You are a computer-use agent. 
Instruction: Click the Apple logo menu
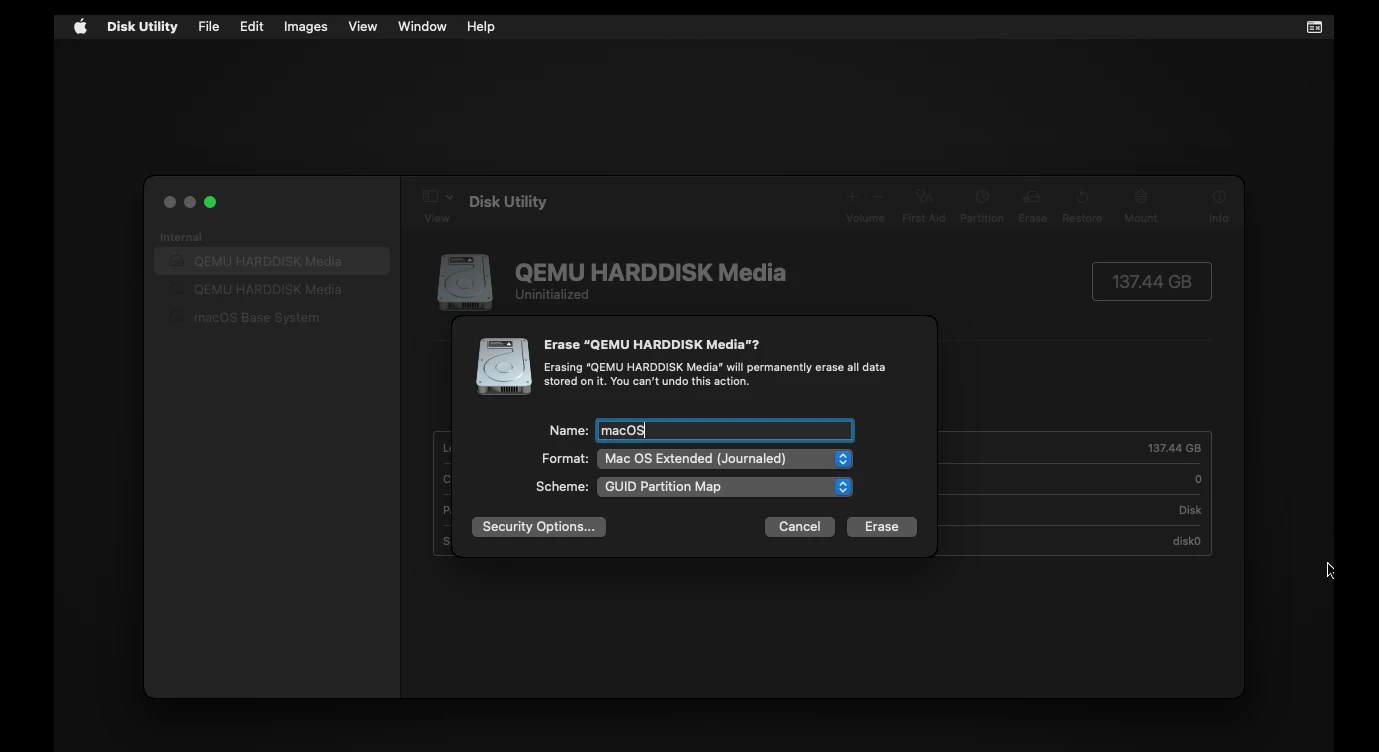80,27
